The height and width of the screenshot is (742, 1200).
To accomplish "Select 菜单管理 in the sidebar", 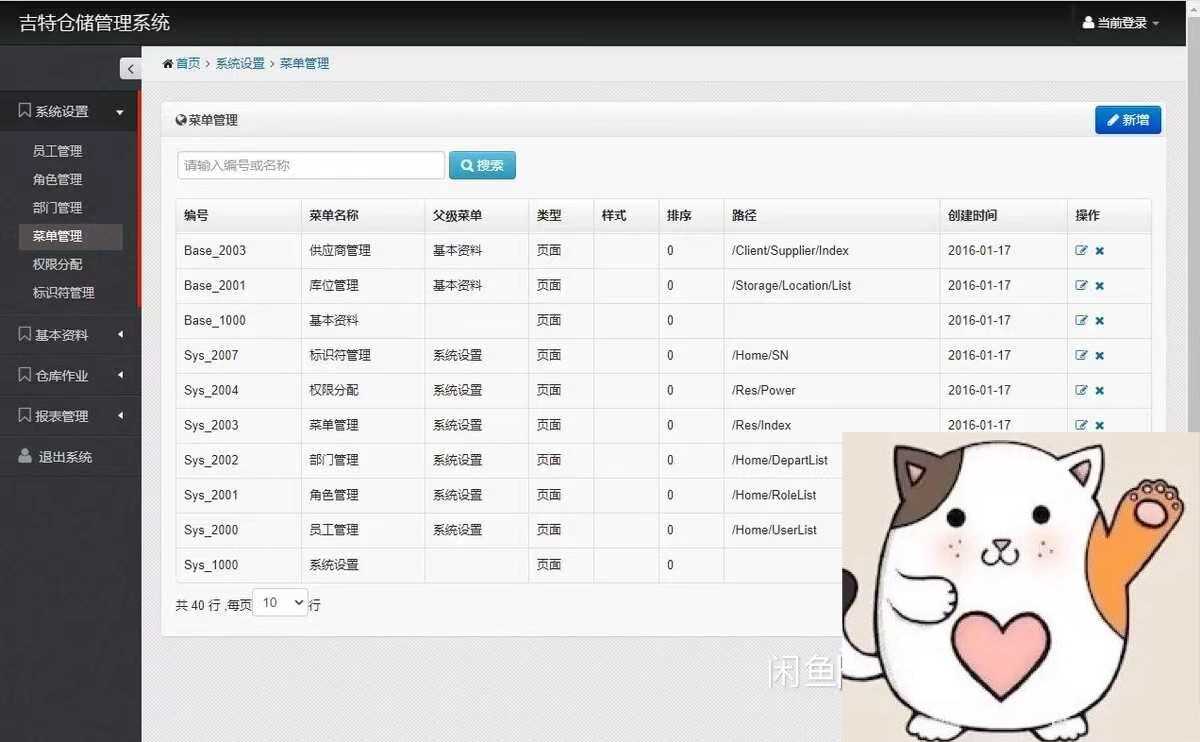I will [70, 236].
